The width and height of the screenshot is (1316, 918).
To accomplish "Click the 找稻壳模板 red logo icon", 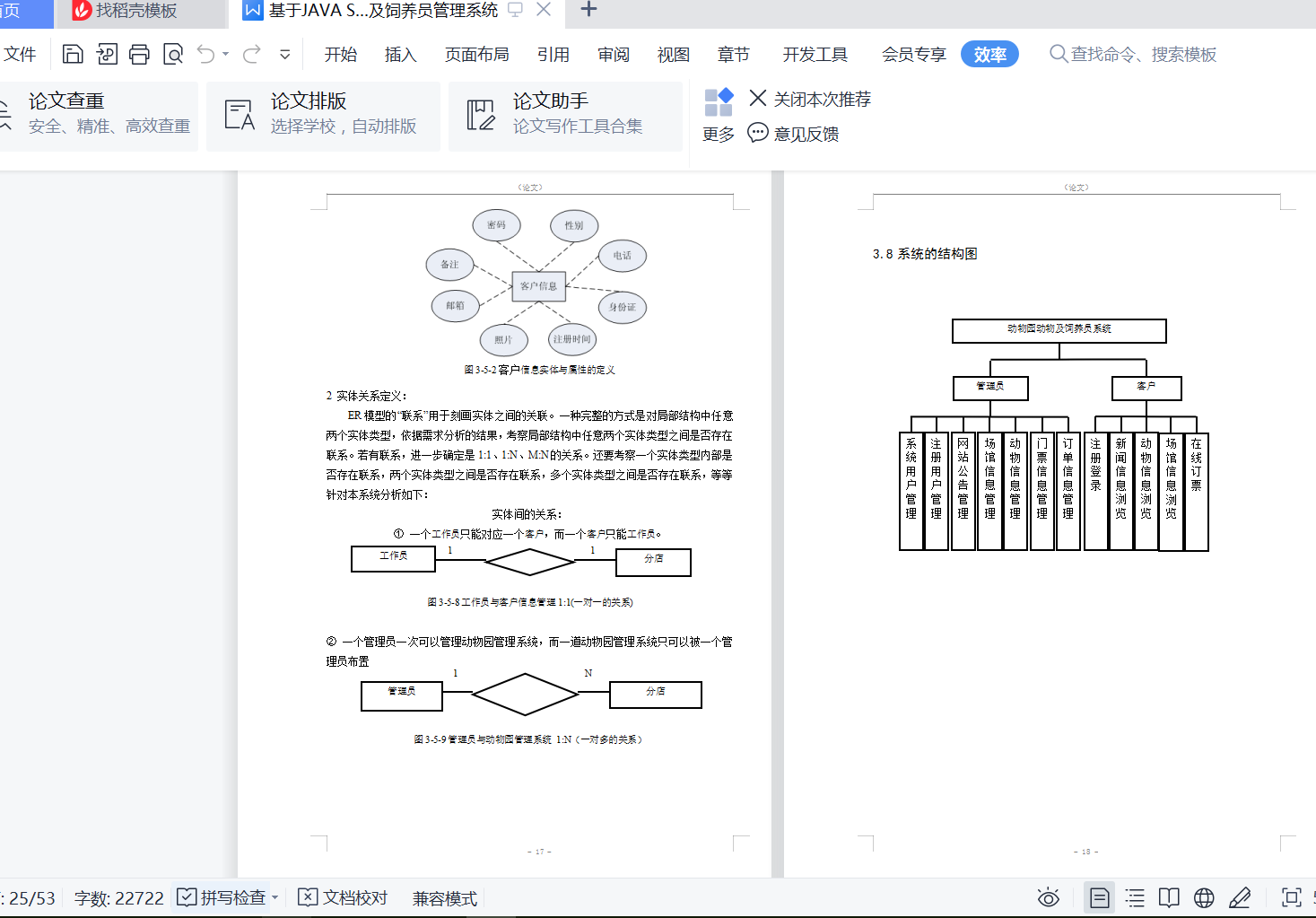I will (x=82, y=11).
